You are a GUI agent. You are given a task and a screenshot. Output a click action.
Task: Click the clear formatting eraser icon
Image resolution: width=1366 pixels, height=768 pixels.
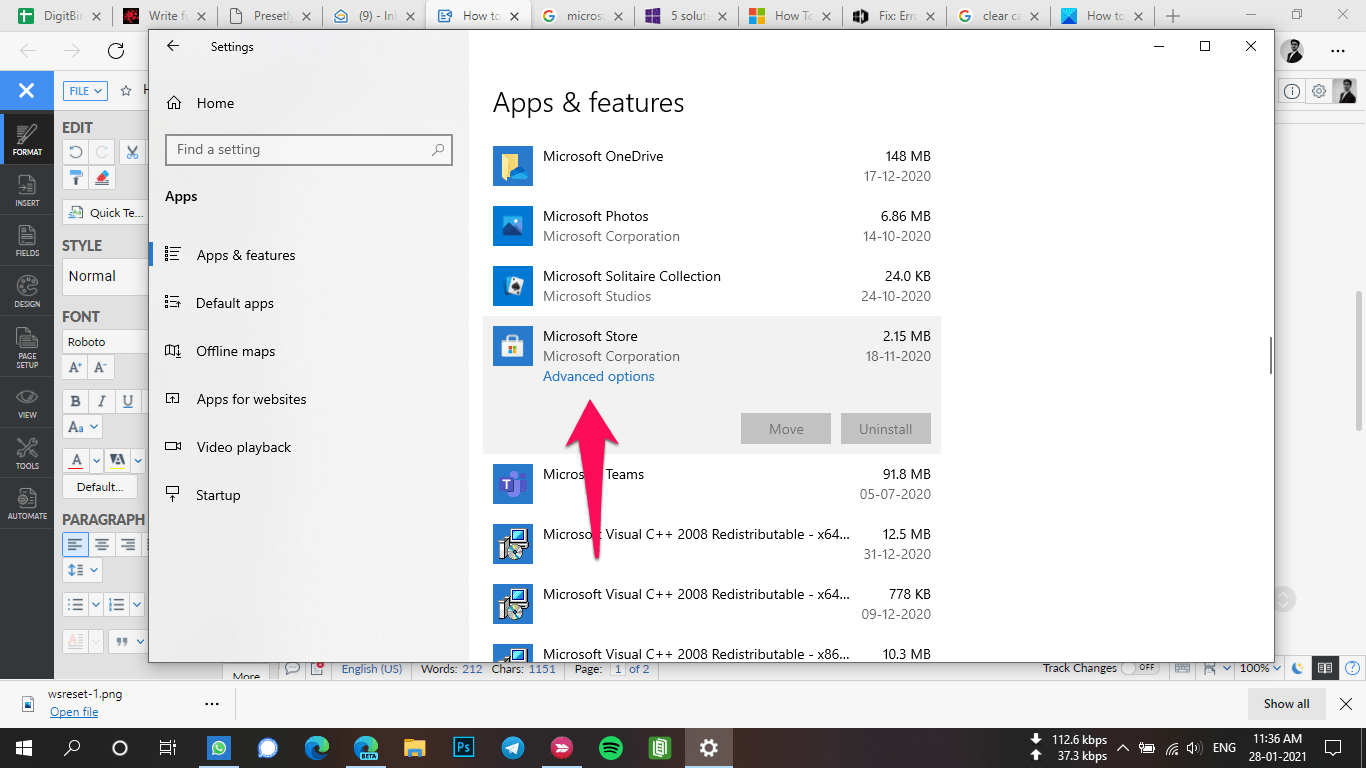[x=101, y=178]
